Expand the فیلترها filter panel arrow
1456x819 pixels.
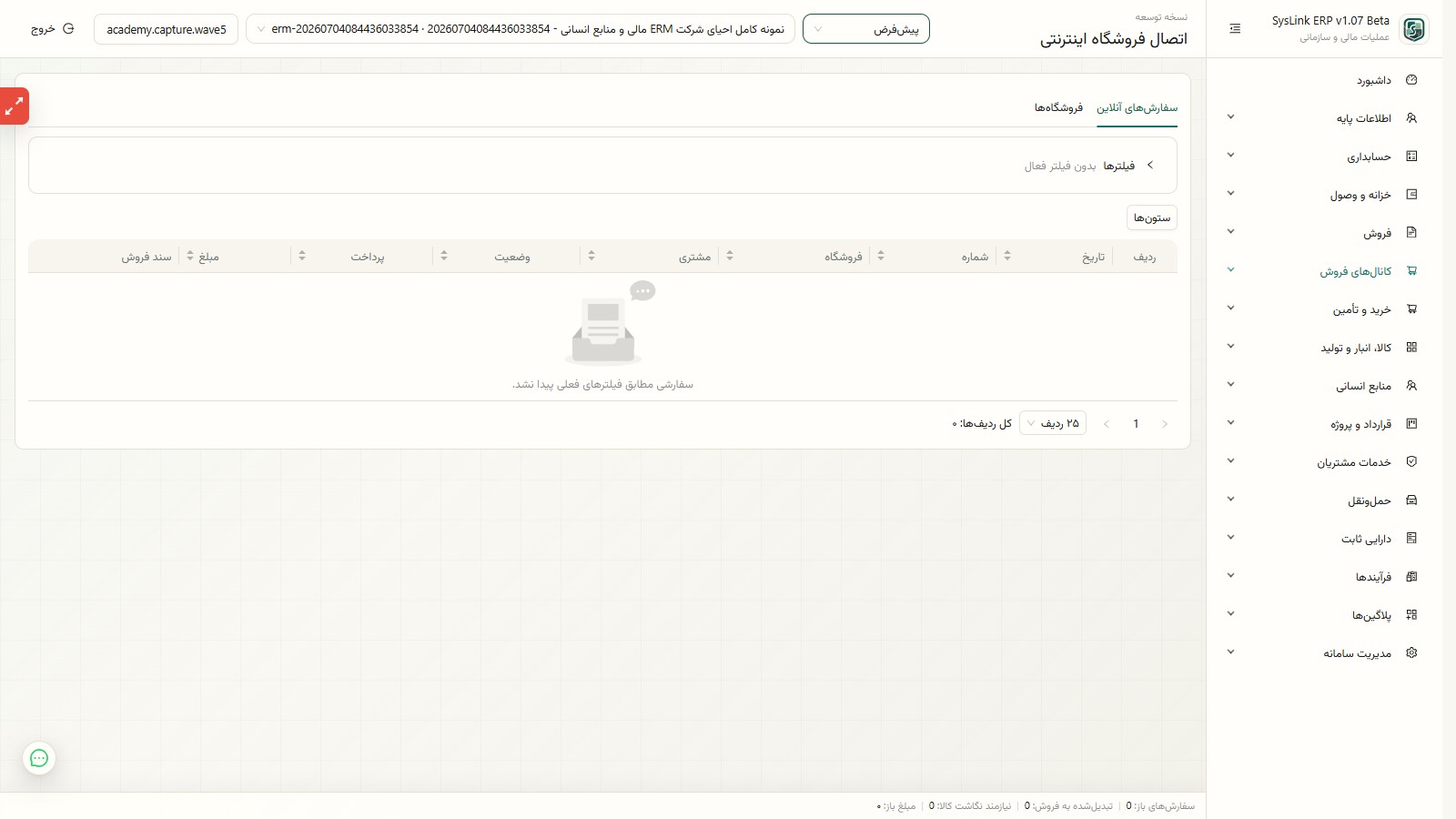pos(1150,166)
